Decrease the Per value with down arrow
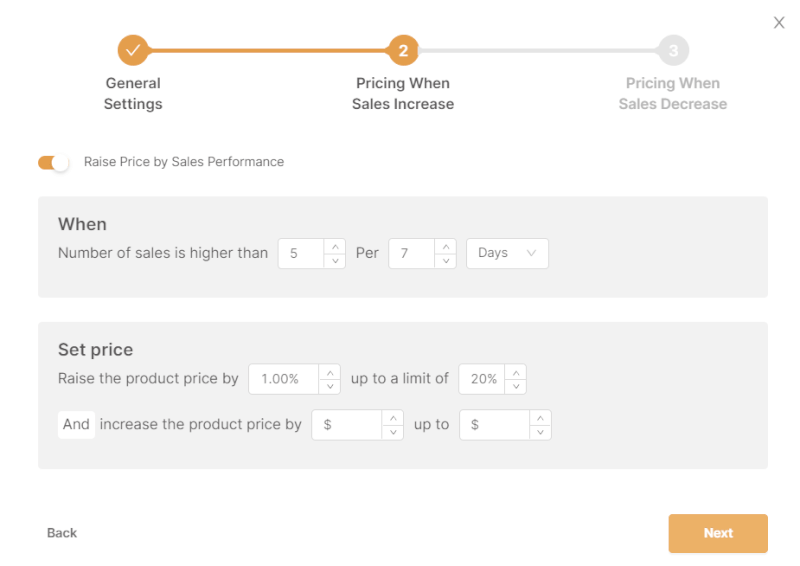 (x=446, y=260)
